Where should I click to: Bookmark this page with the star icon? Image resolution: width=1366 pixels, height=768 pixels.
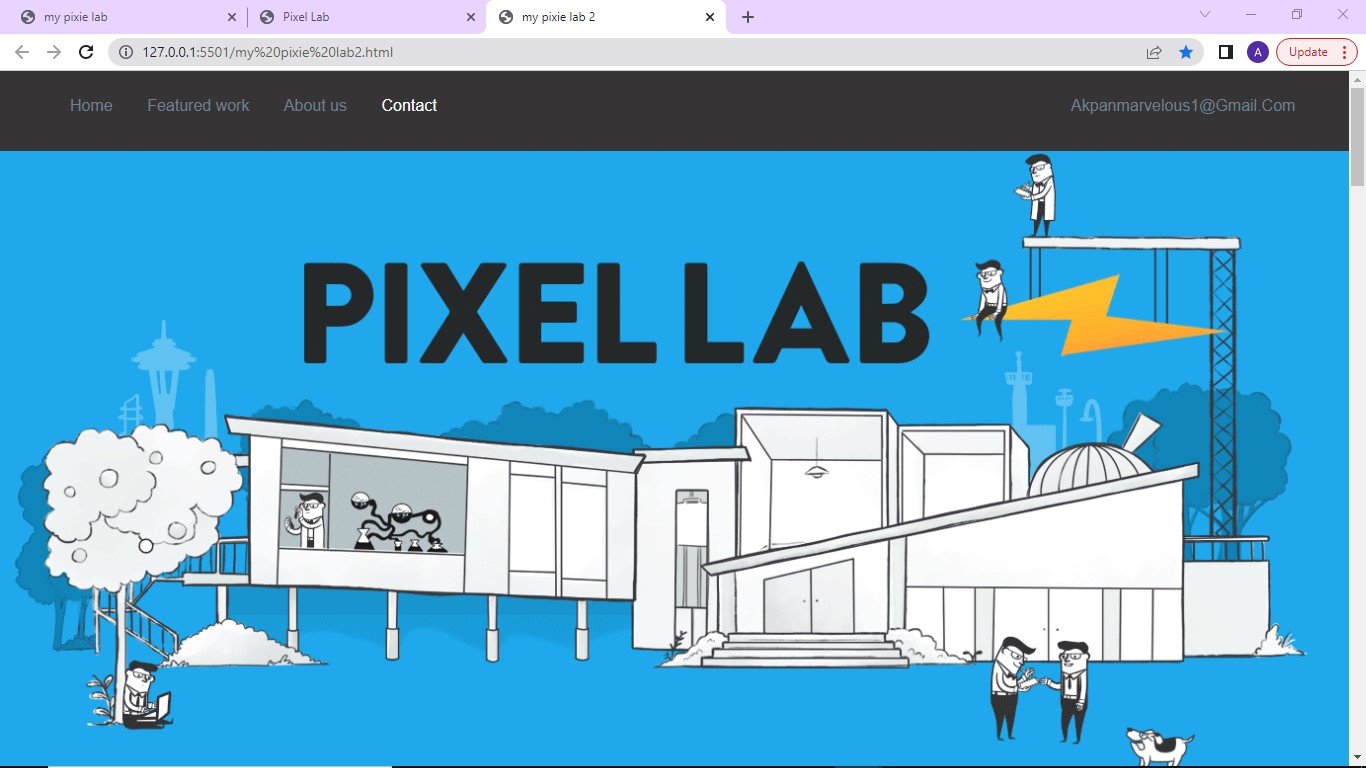click(x=1186, y=52)
